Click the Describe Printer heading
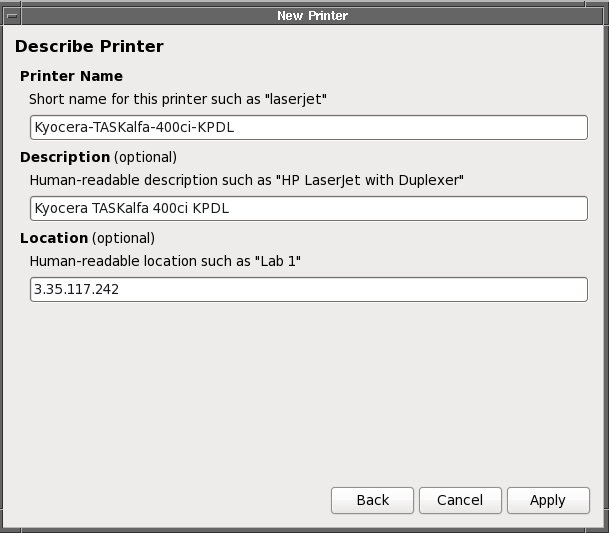This screenshot has width=609, height=533. click(x=89, y=46)
